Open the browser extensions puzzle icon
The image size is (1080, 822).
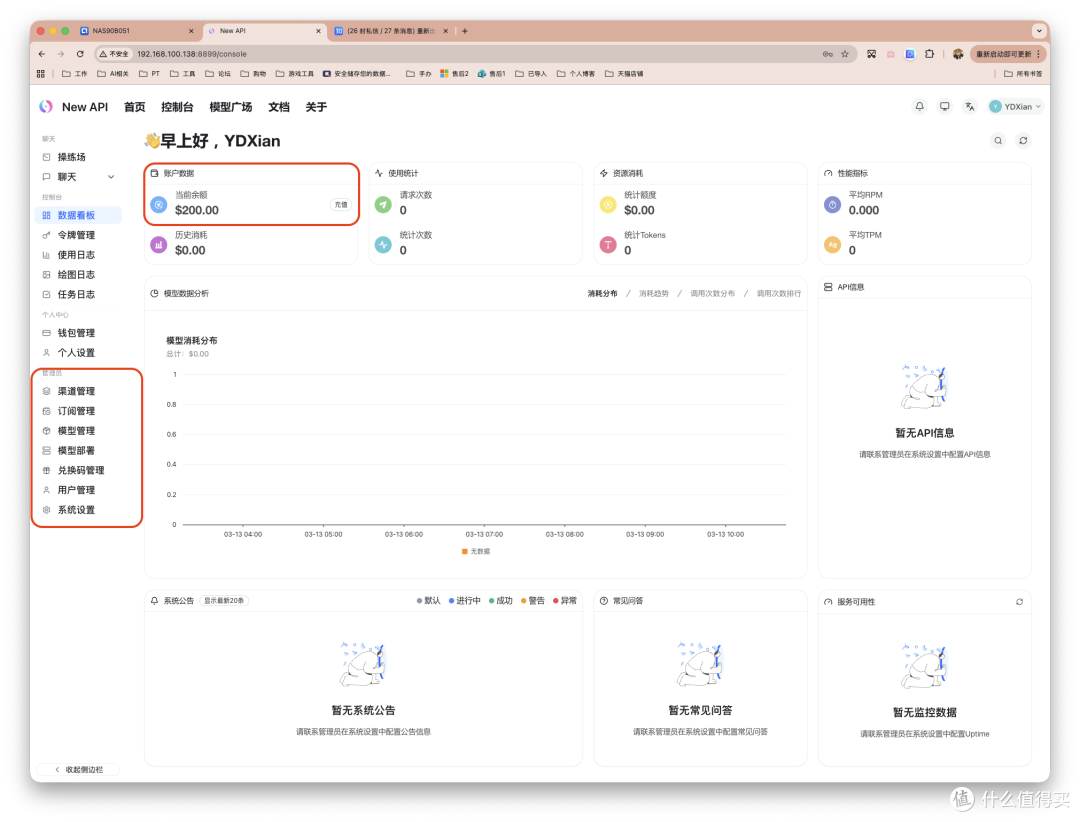pyautogui.click(x=929, y=54)
